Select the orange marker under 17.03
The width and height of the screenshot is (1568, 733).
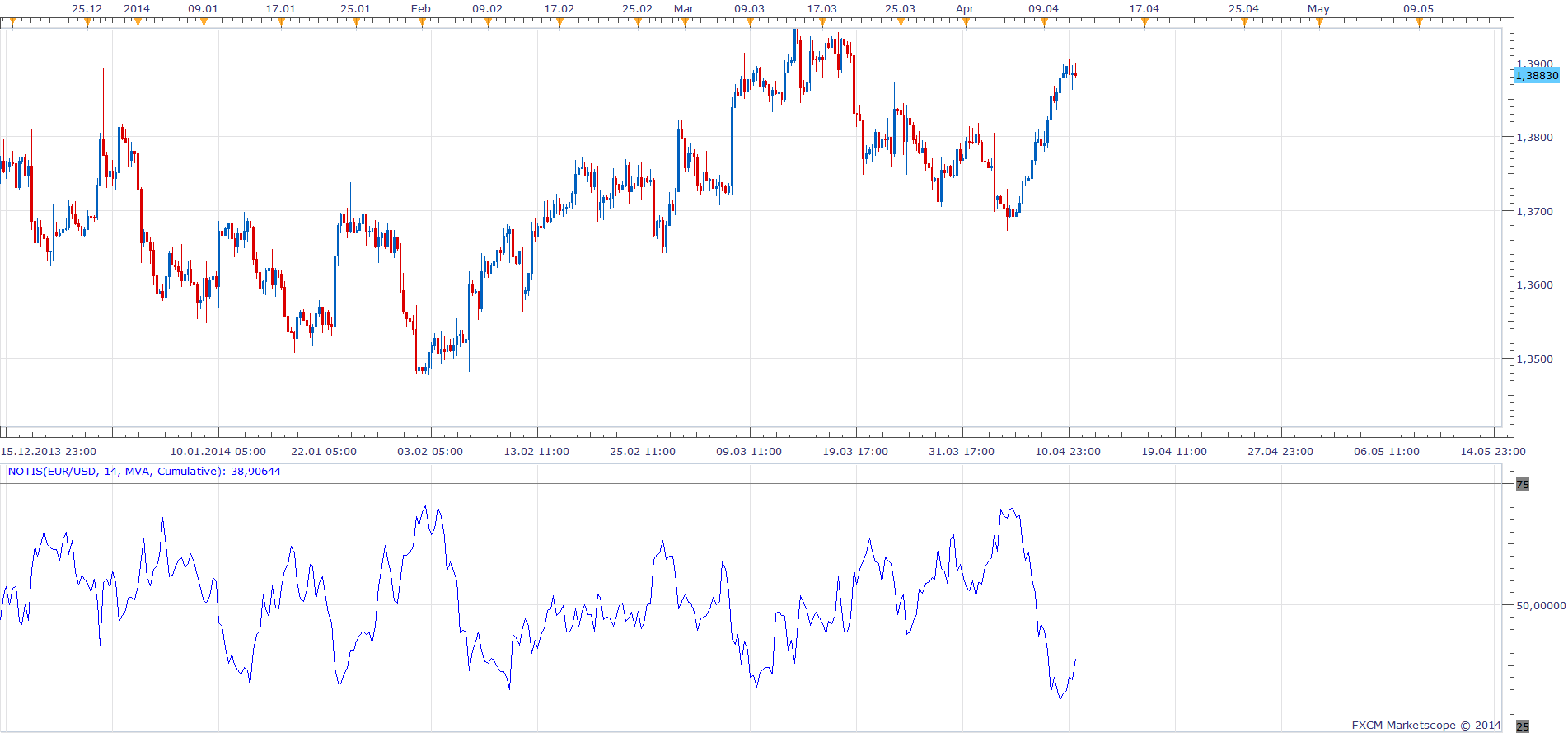822,23
